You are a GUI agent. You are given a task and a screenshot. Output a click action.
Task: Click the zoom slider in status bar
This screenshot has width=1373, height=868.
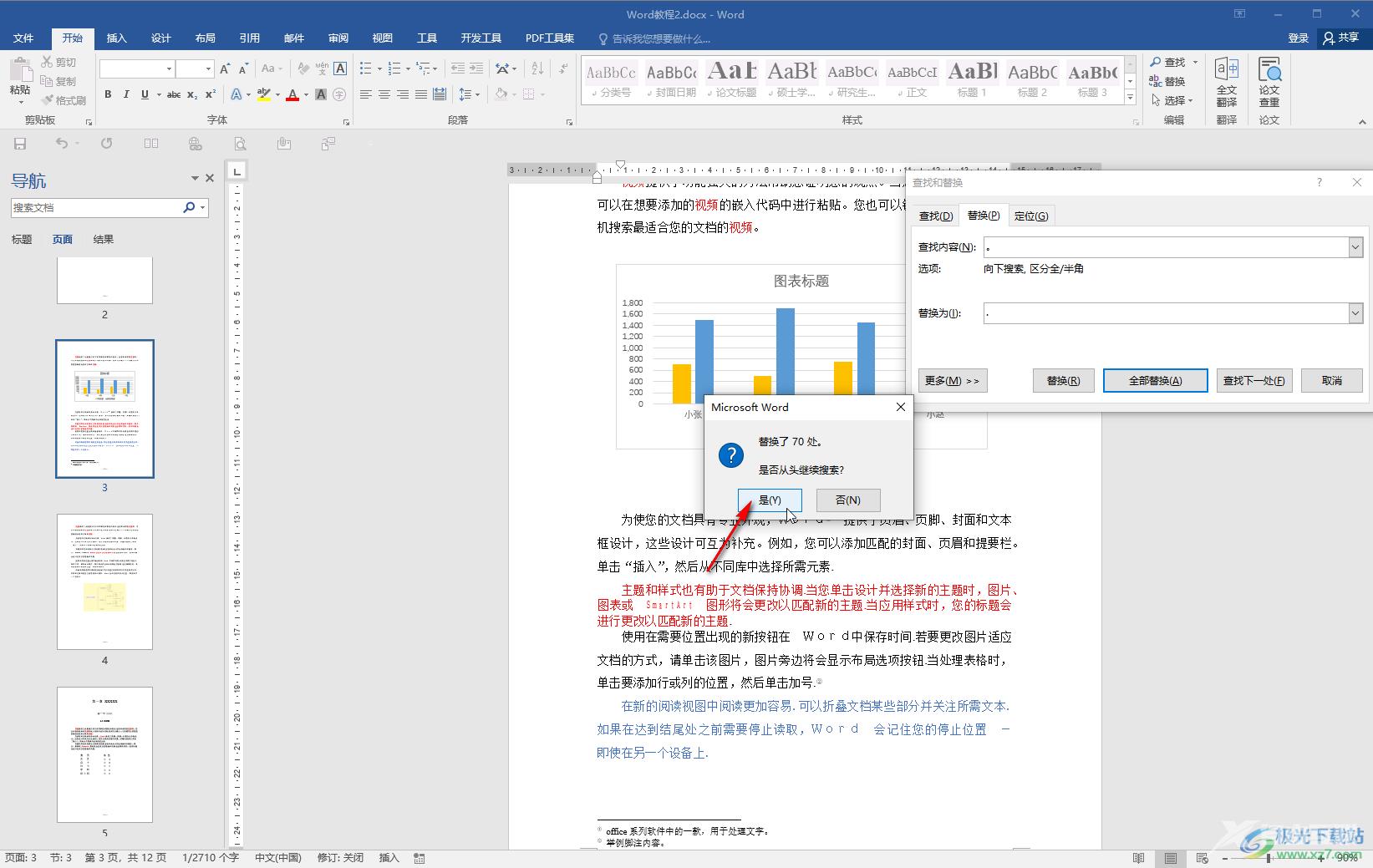pyautogui.click(x=1268, y=858)
